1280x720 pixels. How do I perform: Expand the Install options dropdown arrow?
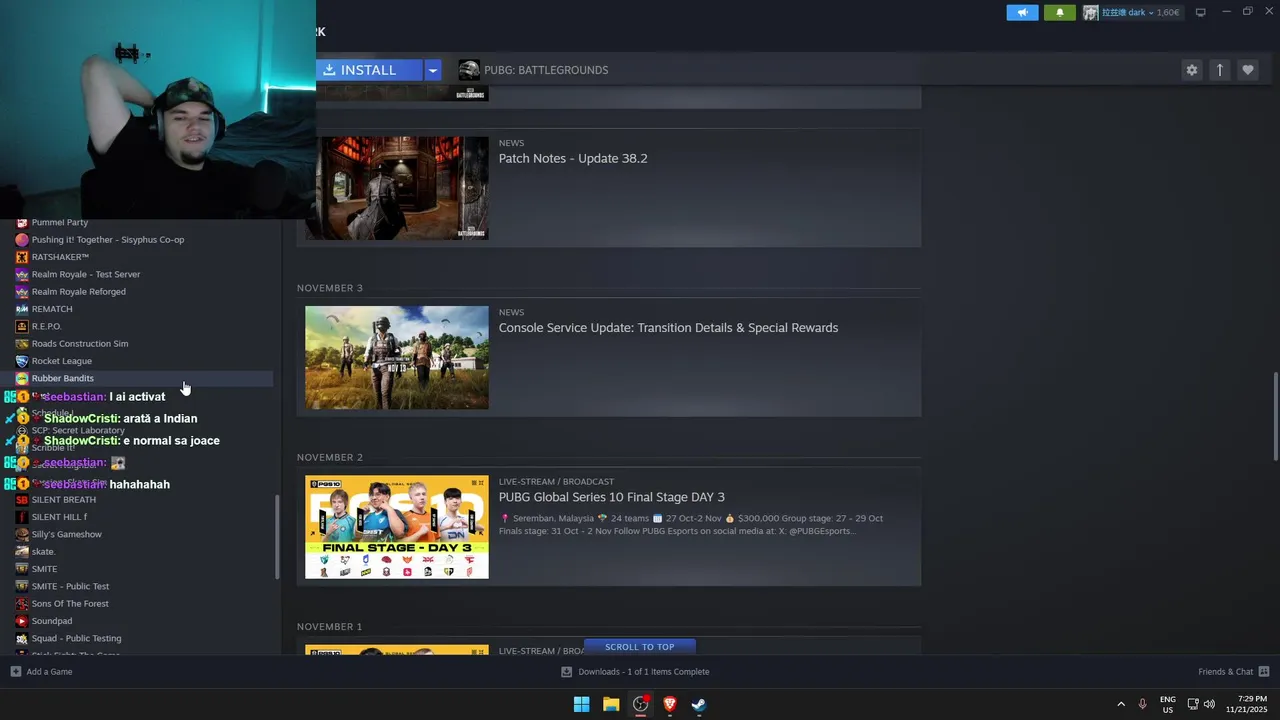(x=432, y=70)
